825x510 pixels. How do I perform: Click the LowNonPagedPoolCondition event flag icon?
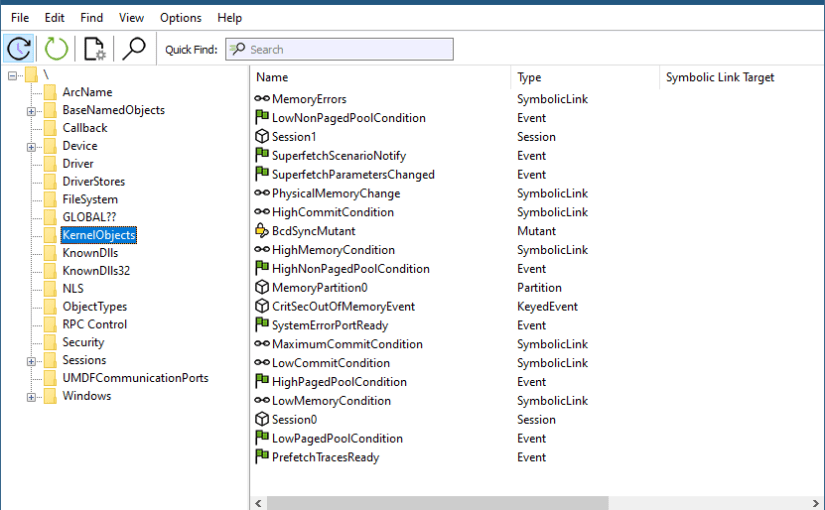coord(262,117)
